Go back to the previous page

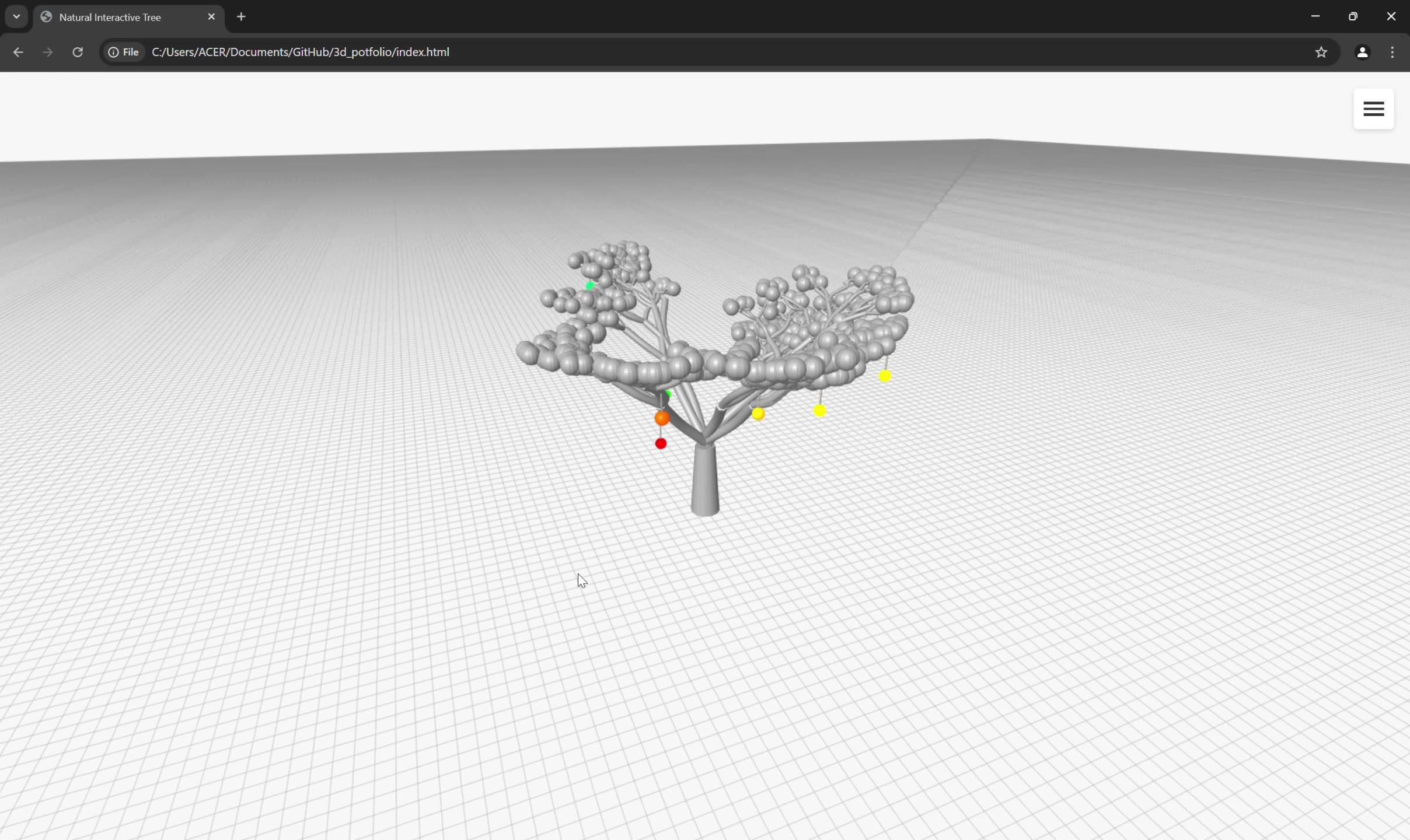[x=18, y=52]
